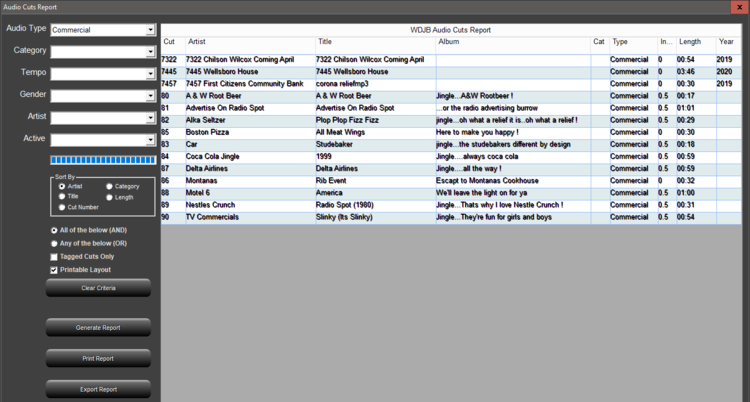This screenshot has width=750, height=402.
Task: Click the blue progress bar
Action: pos(103,160)
